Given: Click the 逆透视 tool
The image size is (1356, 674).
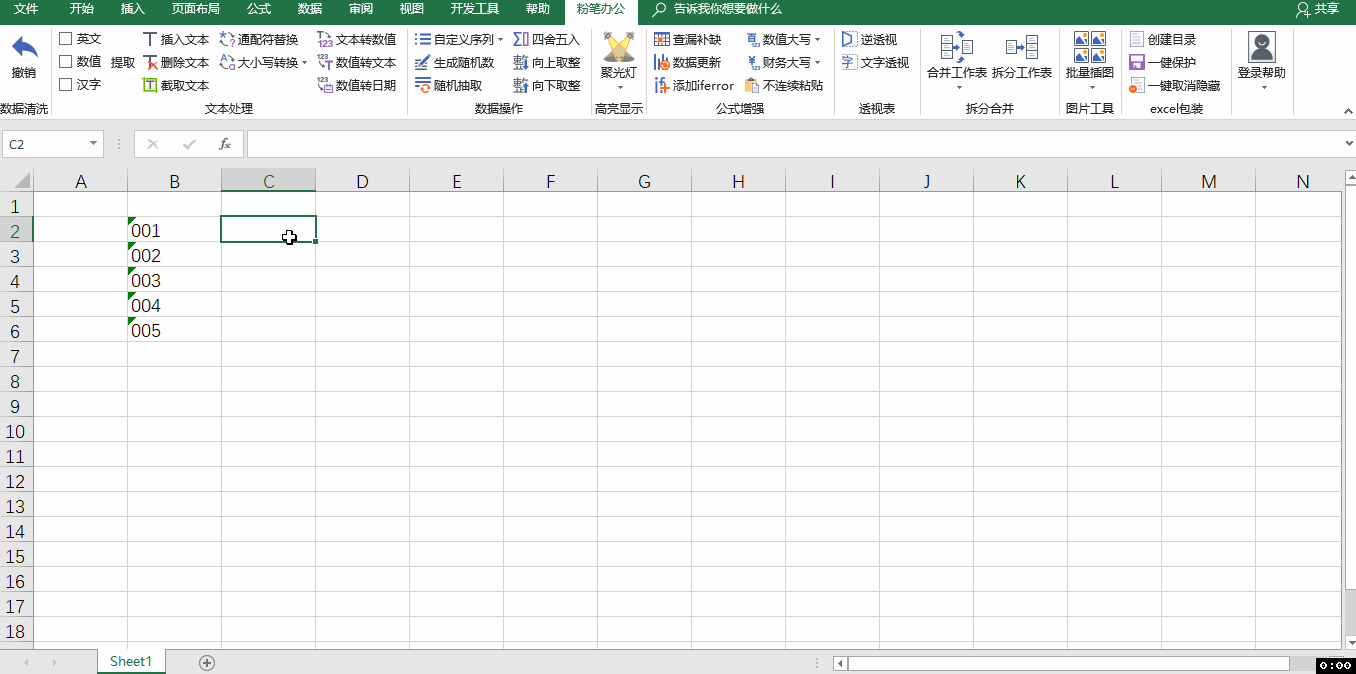Looking at the screenshot, I should (869, 39).
